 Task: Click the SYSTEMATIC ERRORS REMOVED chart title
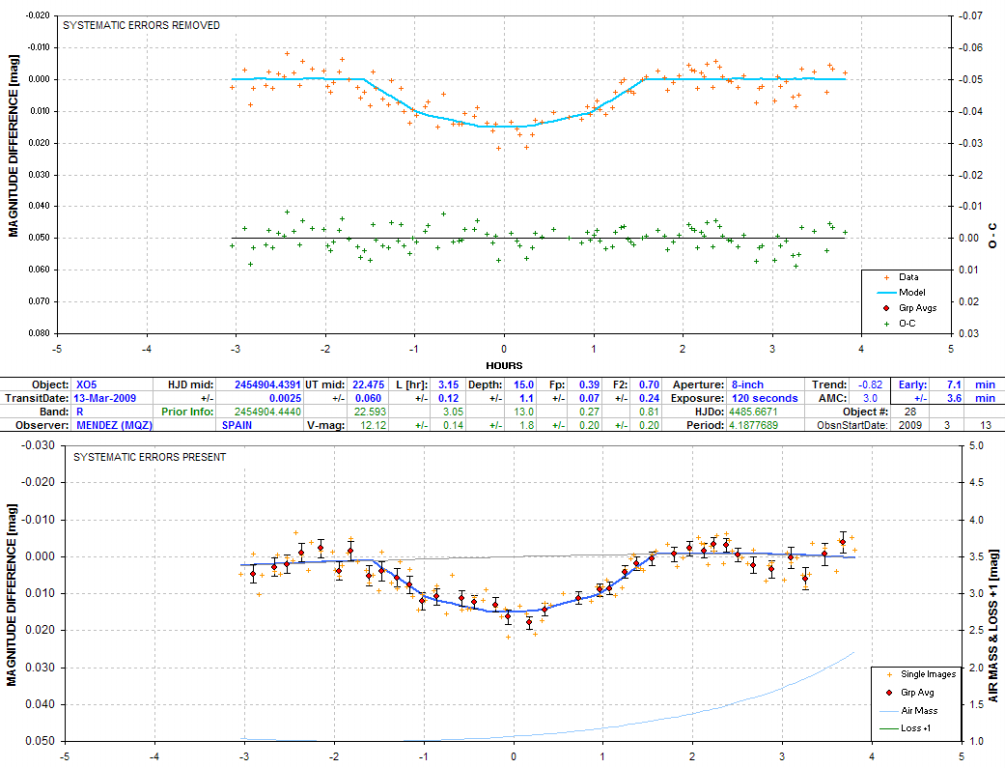[141, 25]
